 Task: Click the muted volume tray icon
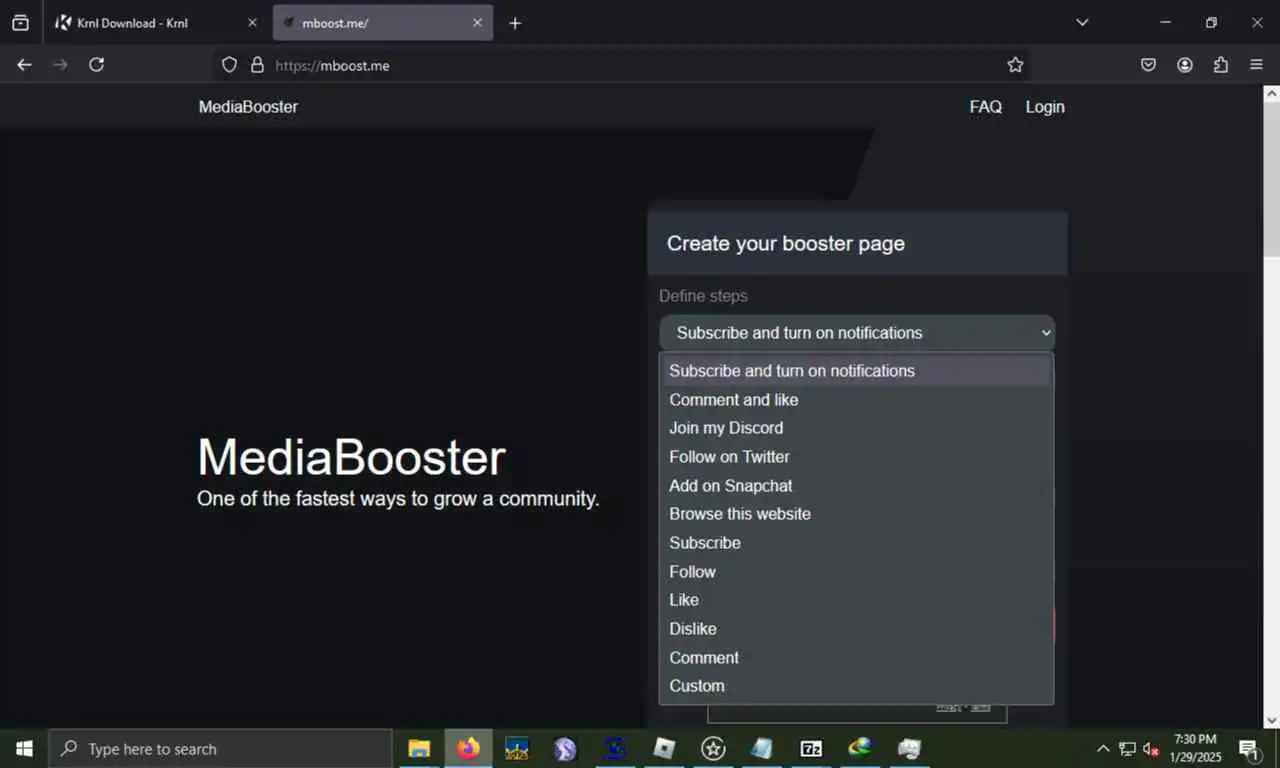pyautogui.click(x=1151, y=749)
